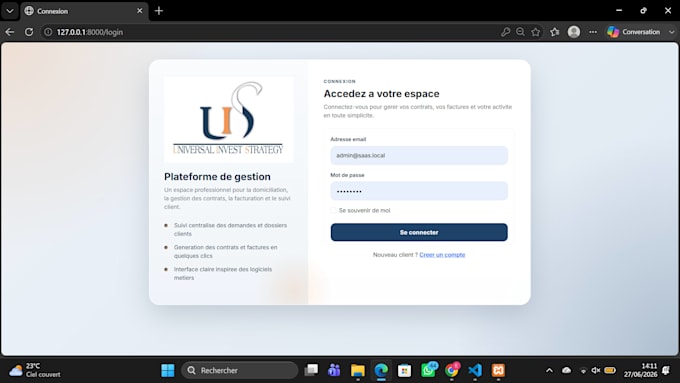Reload the login page
This screenshot has width=680, height=383.
point(29,32)
